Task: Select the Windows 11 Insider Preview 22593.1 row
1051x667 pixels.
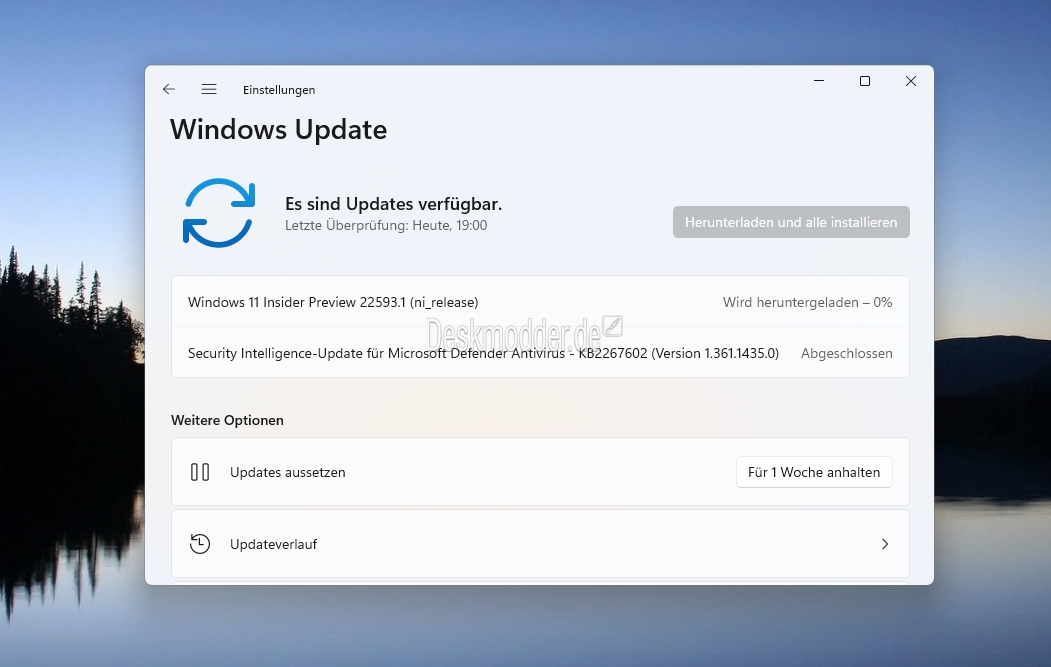Action: pos(540,302)
